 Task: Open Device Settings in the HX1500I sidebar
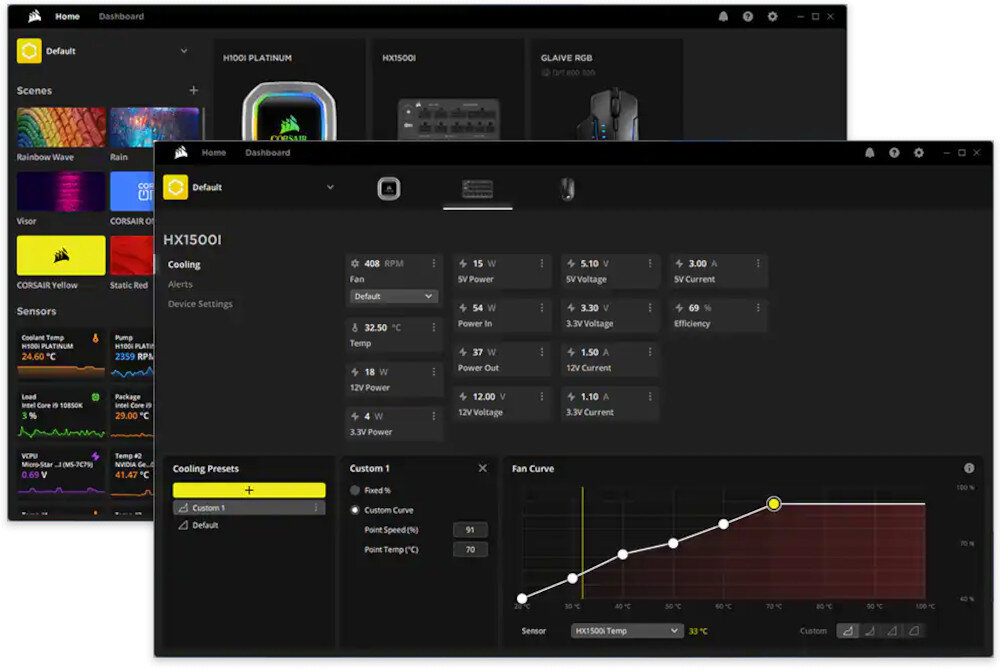[x=200, y=304]
